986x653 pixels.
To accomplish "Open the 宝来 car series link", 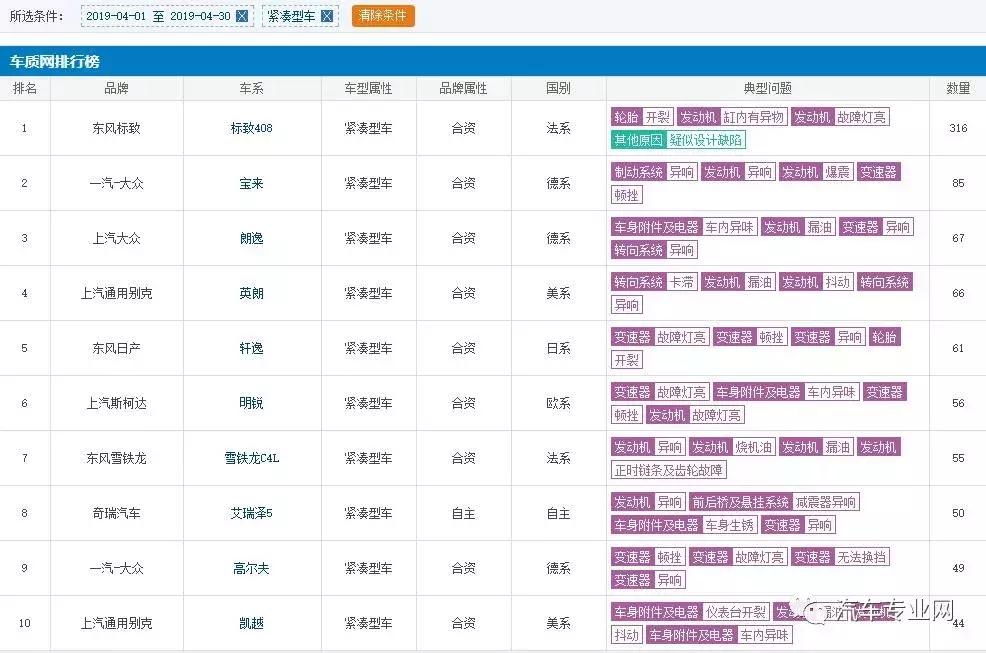I will coord(252,184).
